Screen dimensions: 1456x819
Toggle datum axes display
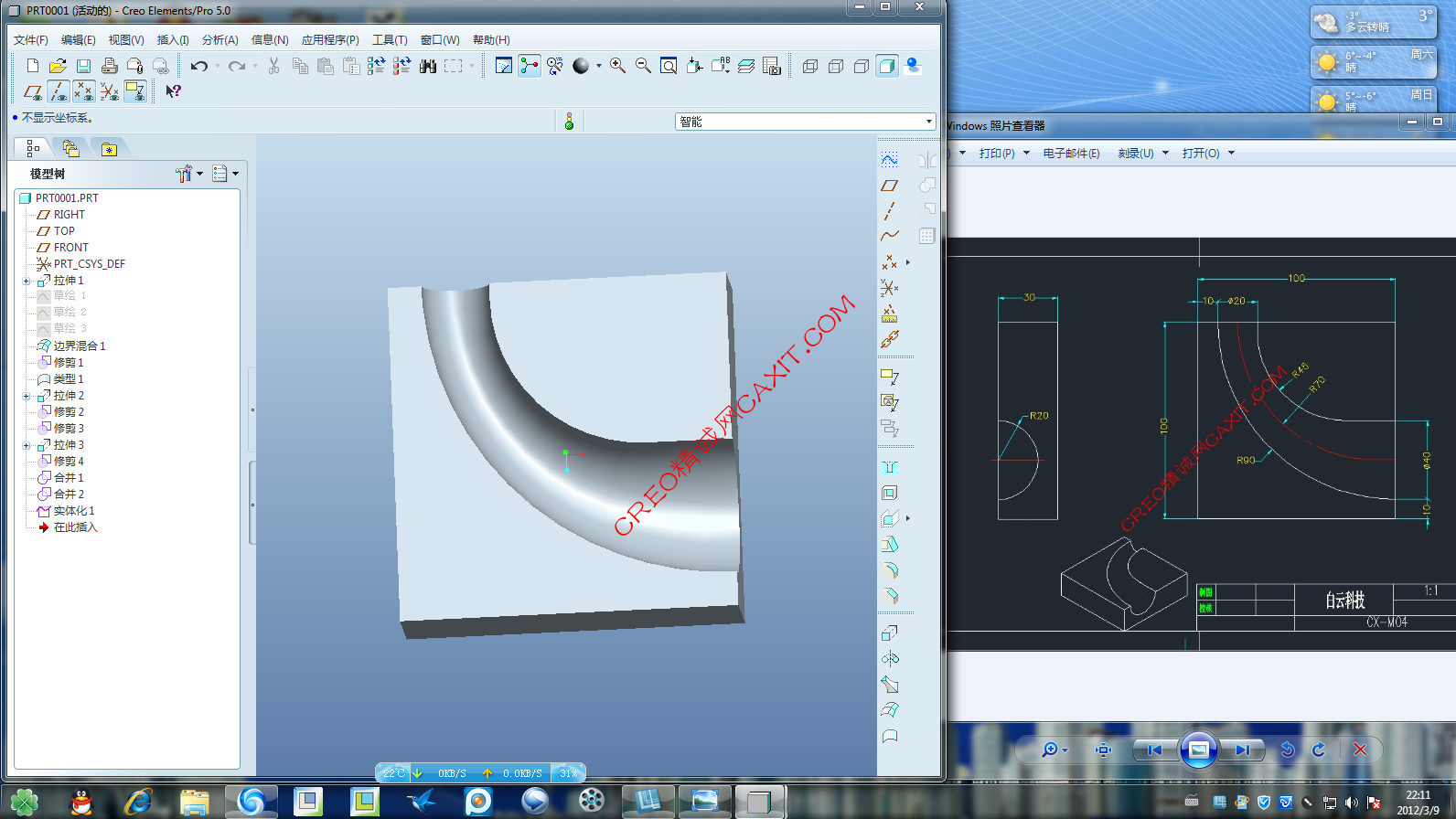(58, 91)
